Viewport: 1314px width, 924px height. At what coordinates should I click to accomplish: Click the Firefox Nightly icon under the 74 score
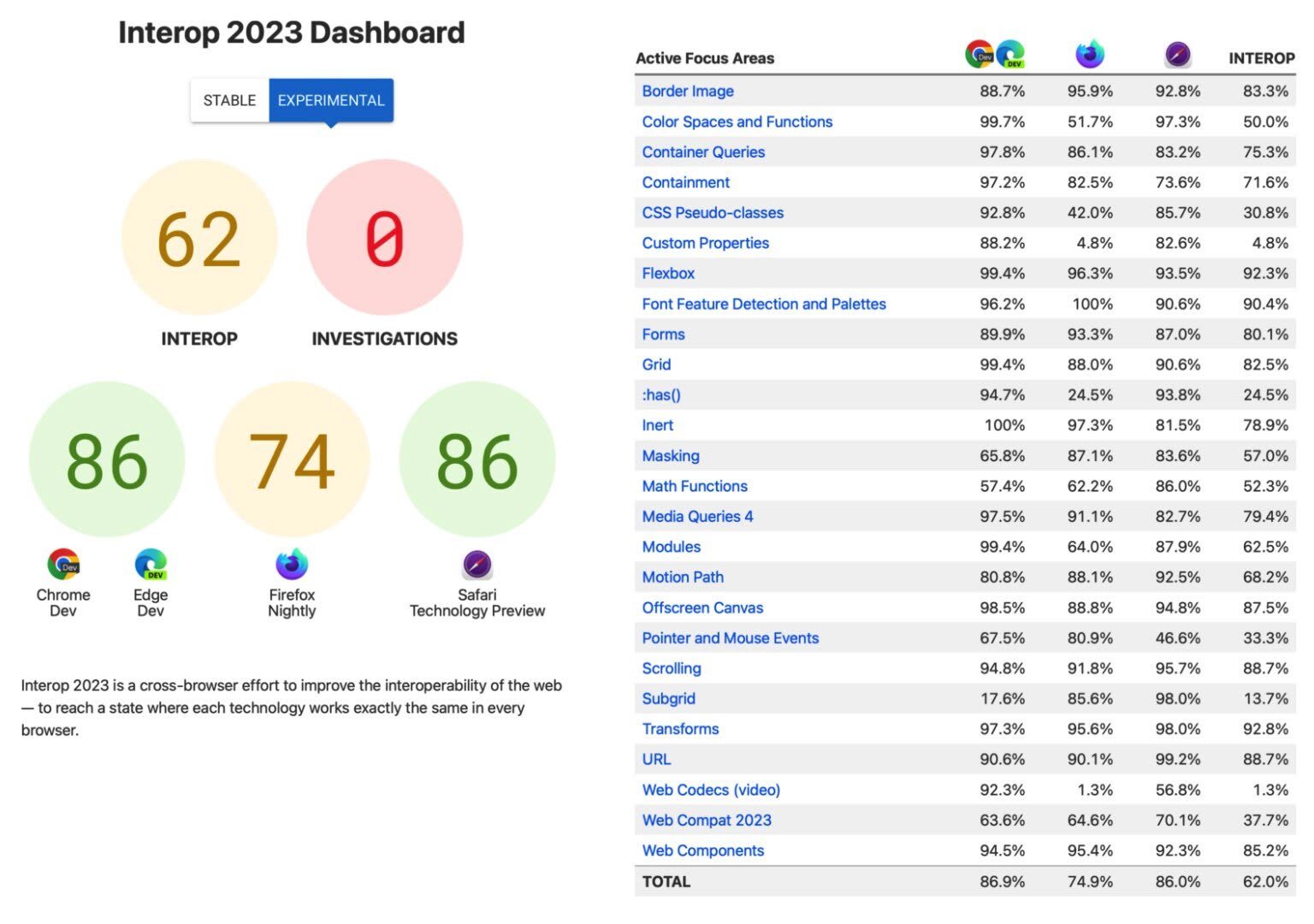[x=292, y=565]
